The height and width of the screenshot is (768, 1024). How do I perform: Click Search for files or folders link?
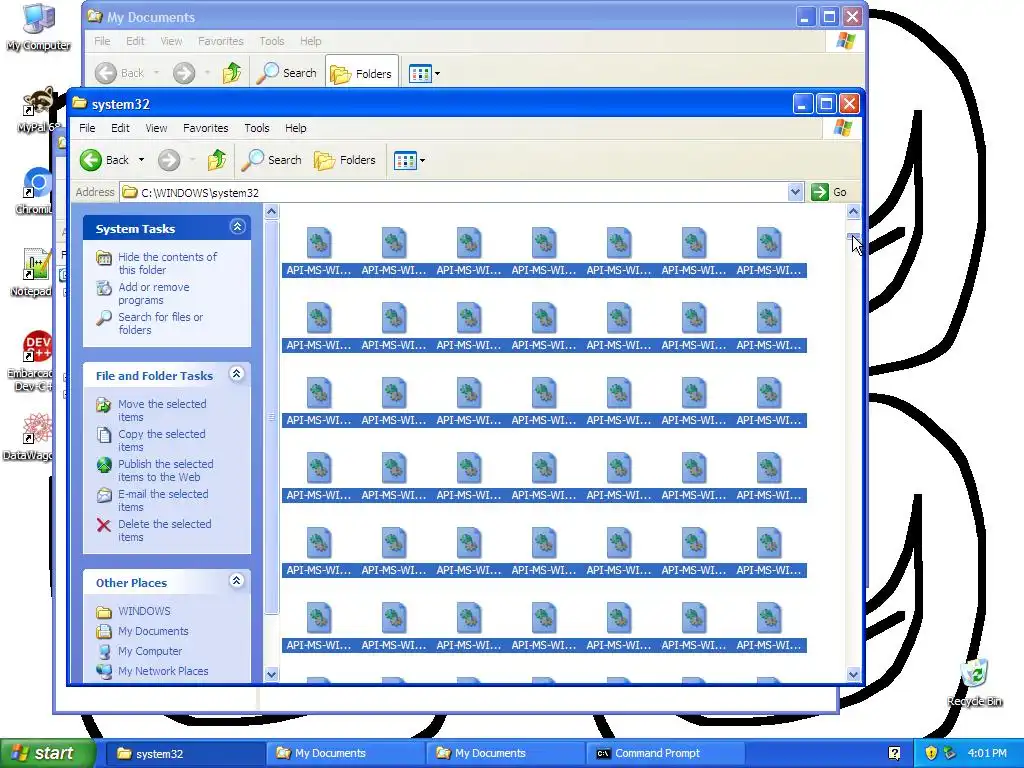click(x=161, y=323)
